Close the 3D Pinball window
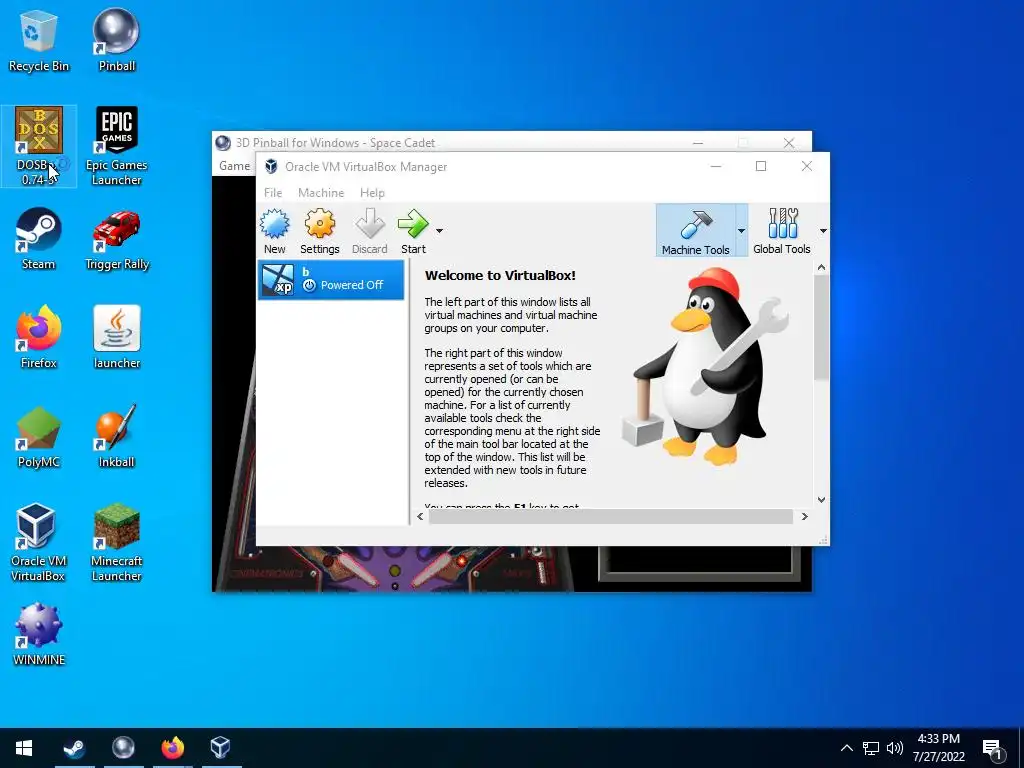Image resolution: width=1024 pixels, height=768 pixels. click(x=789, y=142)
